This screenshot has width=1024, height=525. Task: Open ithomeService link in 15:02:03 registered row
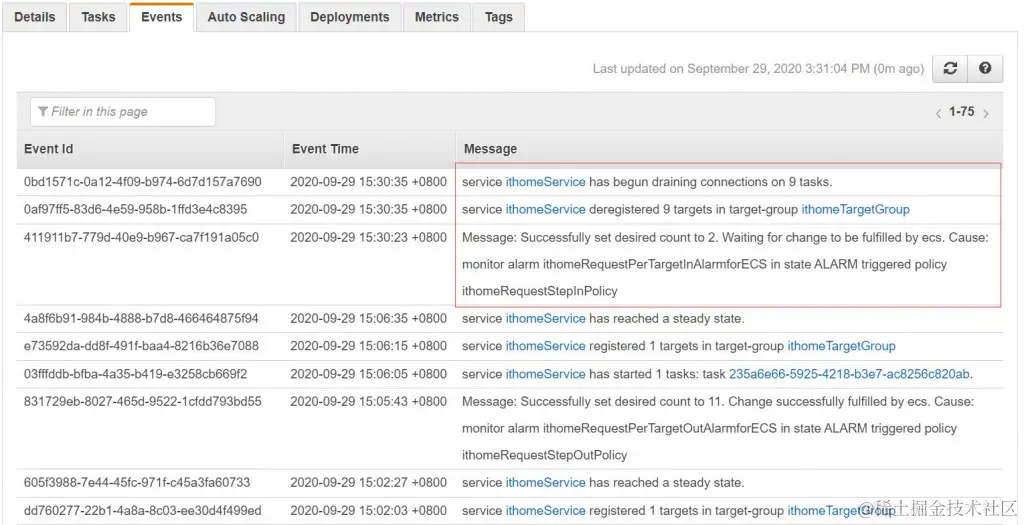coord(545,511)
